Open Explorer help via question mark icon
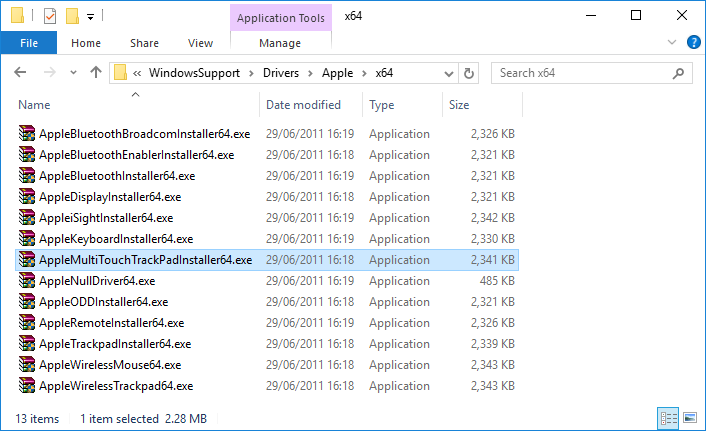The height and width of the screenshot is (431, 706). pyautogui.click(x=693, y=42)
